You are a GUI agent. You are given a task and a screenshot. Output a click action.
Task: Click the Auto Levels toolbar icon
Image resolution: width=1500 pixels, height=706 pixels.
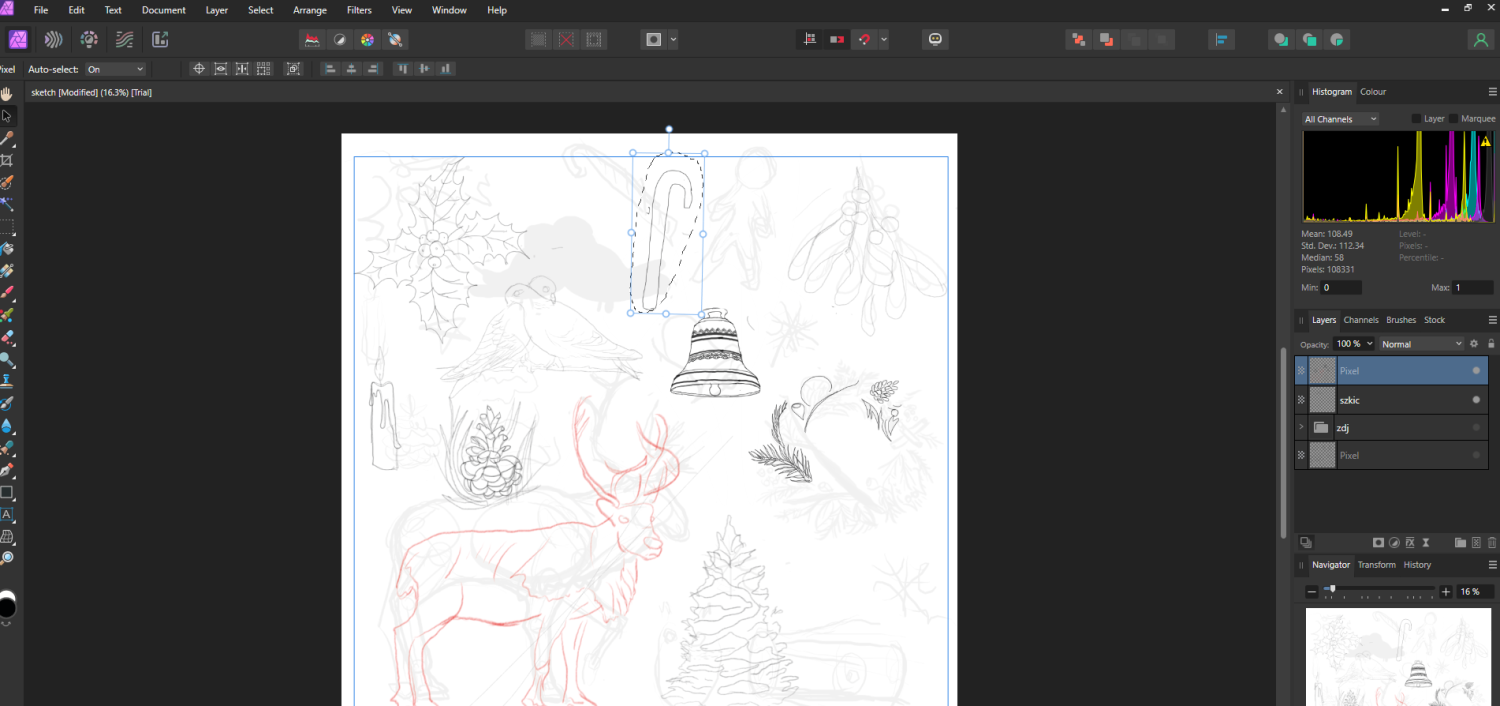point(312,40)
